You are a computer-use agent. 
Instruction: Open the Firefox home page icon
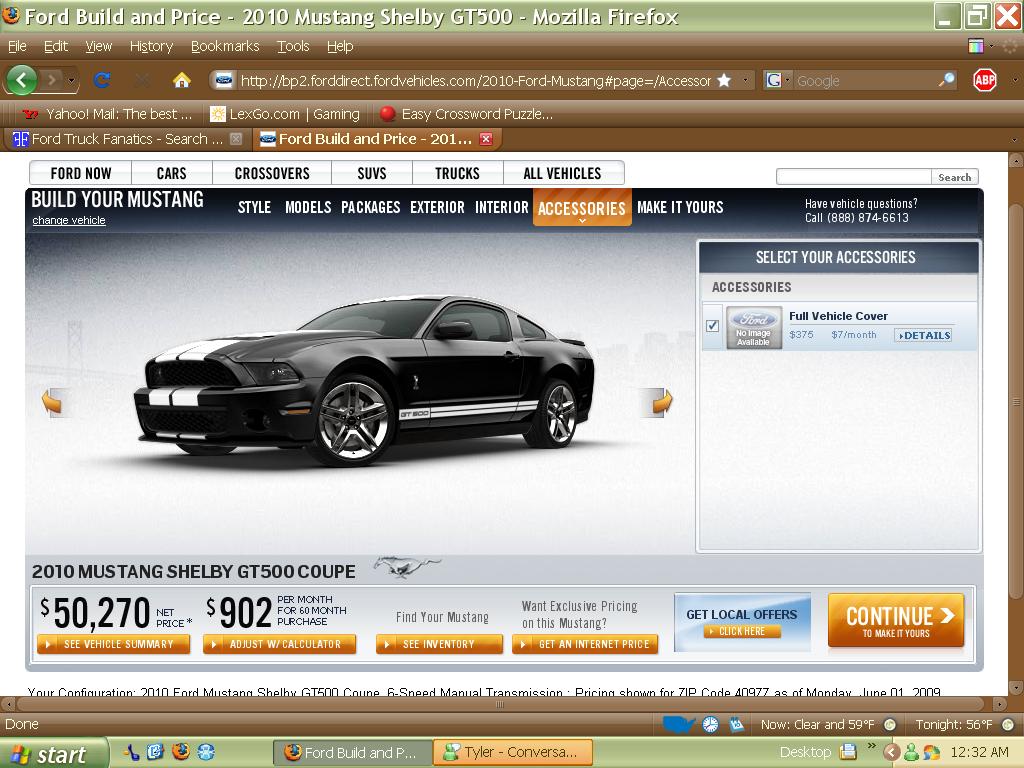pyautogui.click(x=182, y=80)
